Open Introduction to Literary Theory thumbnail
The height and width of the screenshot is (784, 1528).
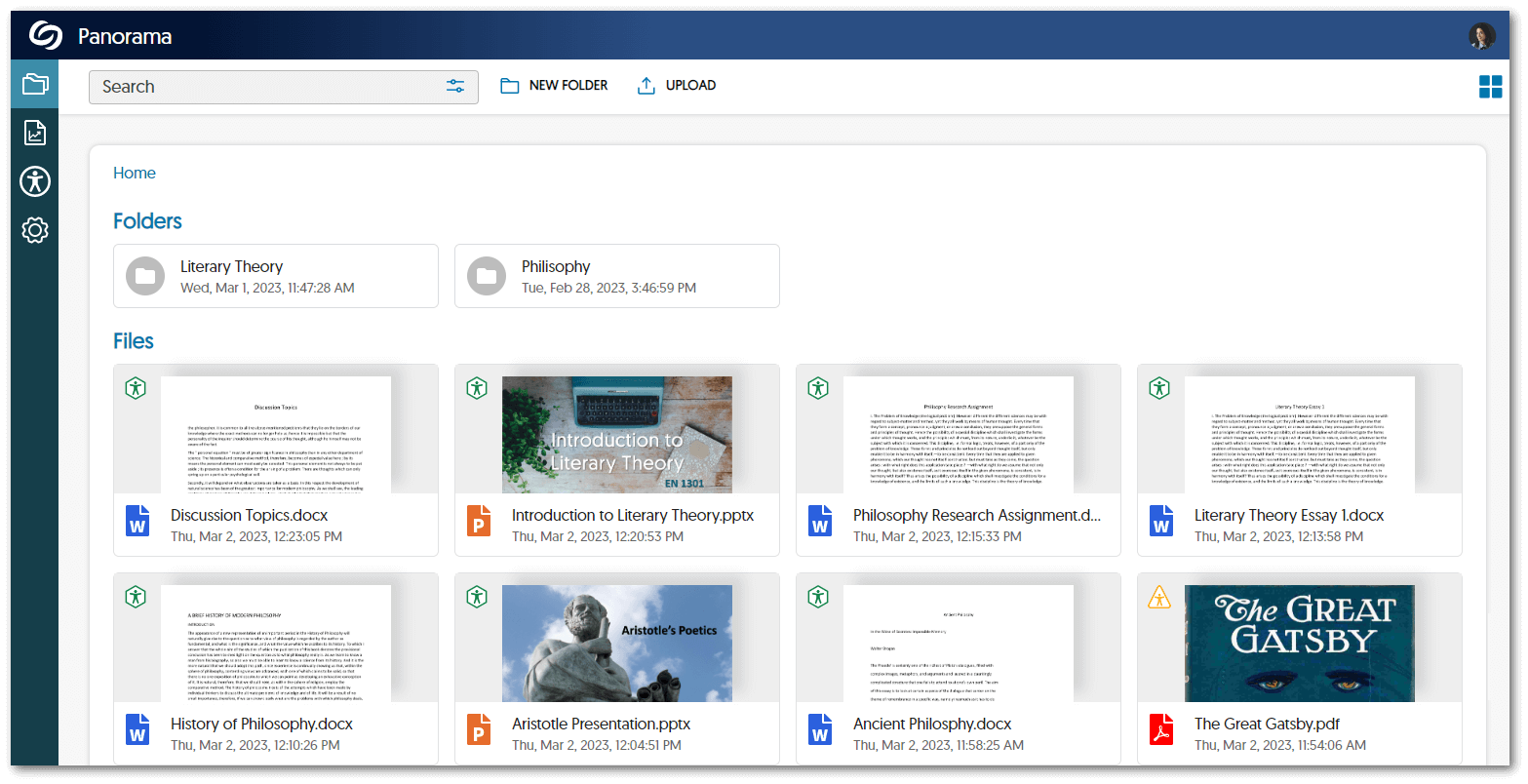[x=616, y=435]
